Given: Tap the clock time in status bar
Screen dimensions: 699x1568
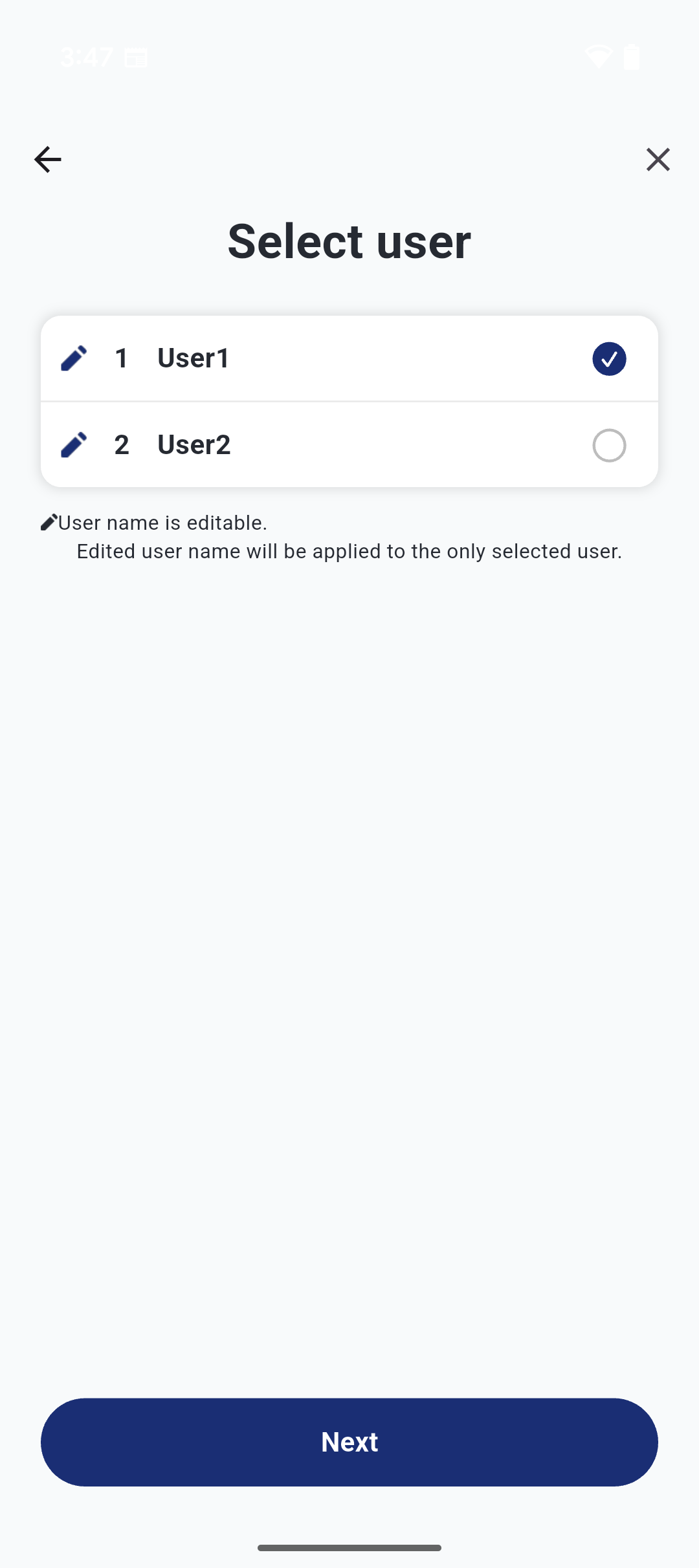Looking at the screenshot, I should (x=87, y=58).
